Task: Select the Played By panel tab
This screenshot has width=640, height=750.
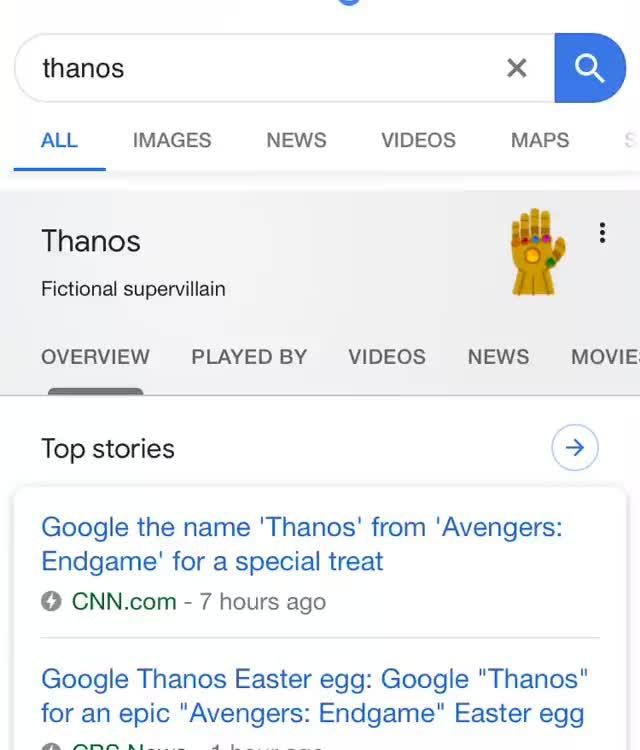Action: (249, 357)
